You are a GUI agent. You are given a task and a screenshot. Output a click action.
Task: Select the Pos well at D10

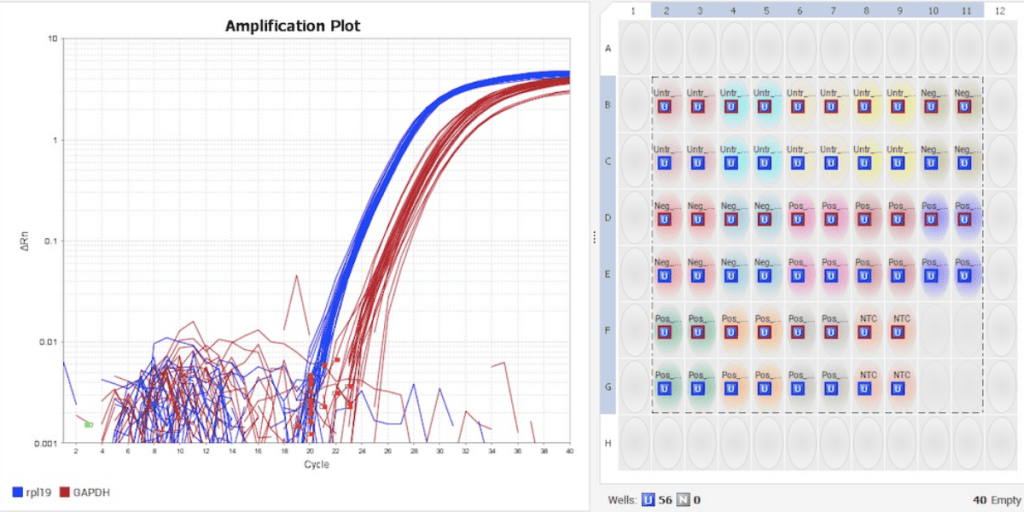coord(935,217)
